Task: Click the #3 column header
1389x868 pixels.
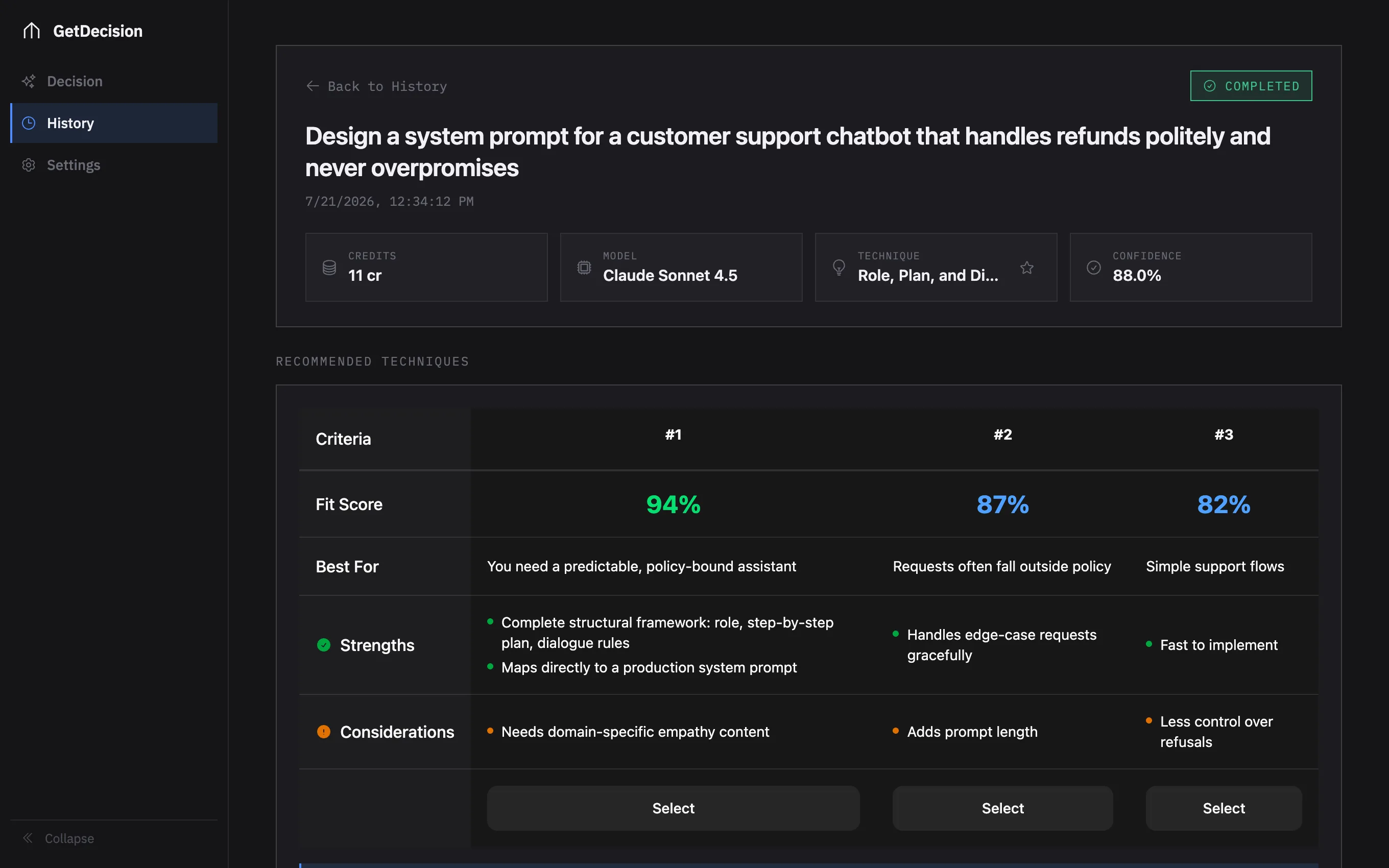Action: pos(1224,435)
